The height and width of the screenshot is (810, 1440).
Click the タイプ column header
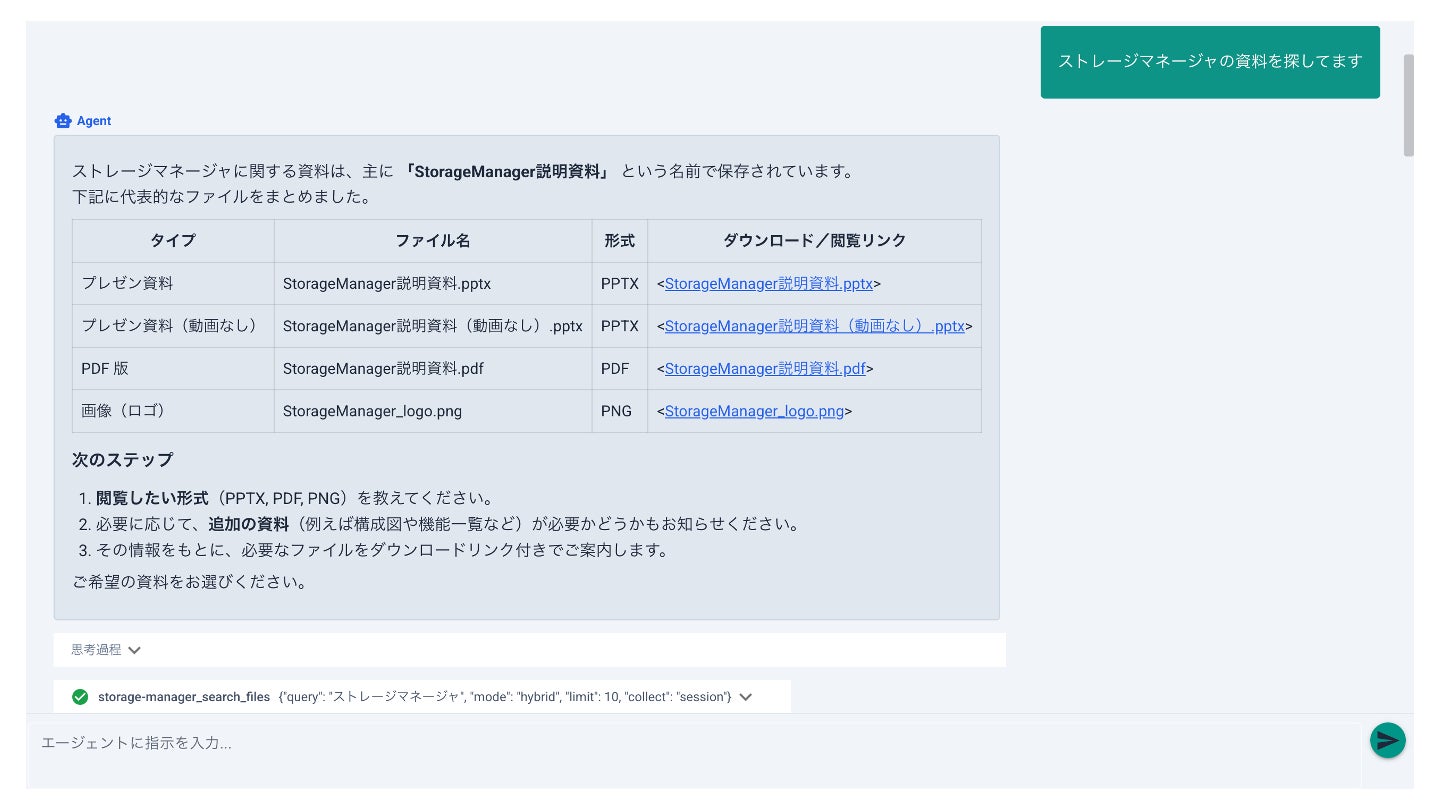pyautogui.click(x=173, y=241)
